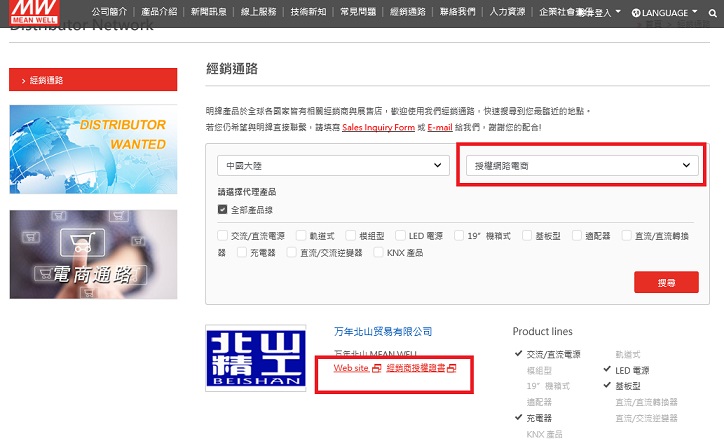The width and height of the screenshot is (724, 448).
Task: Check the 交流/直流電源 checkbox
Action: pos(223,236)
